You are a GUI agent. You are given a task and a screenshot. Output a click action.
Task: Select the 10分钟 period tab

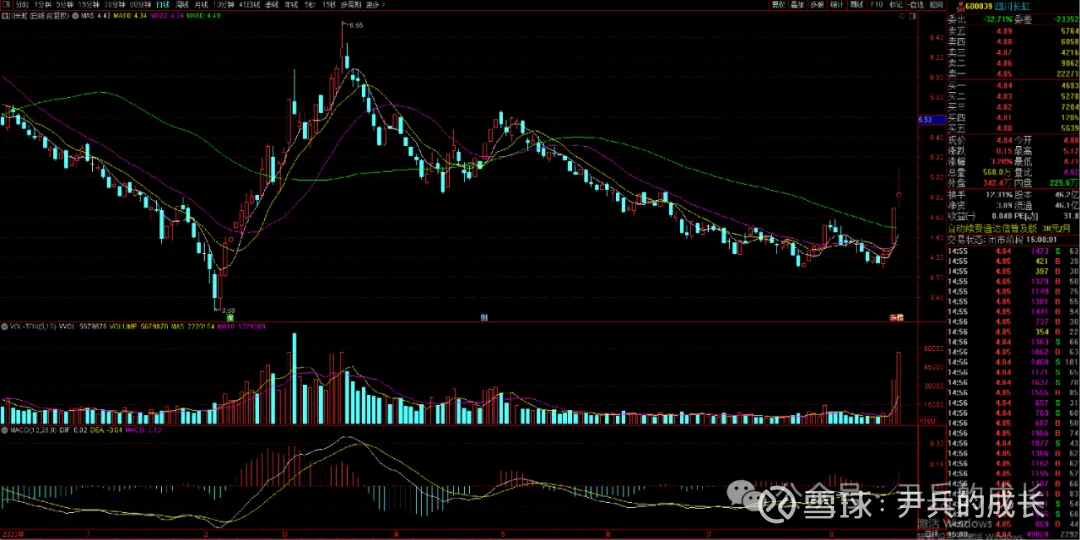coord(223,5)
